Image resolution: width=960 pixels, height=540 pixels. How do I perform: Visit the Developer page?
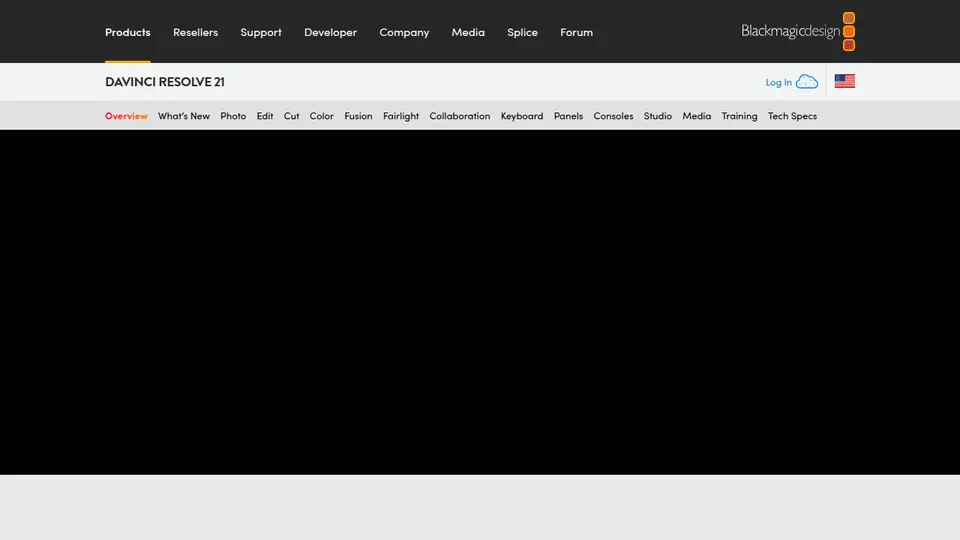tap(331, 32)
